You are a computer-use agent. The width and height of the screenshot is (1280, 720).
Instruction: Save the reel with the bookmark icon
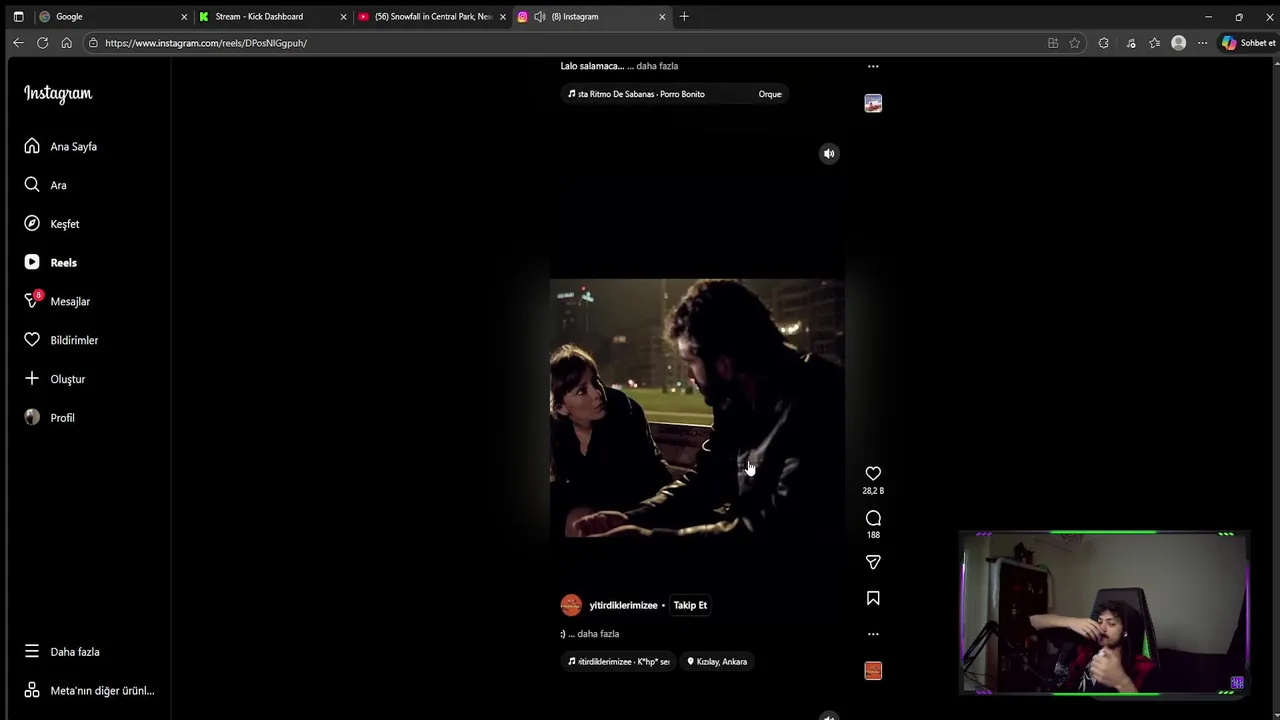point(873,598)
